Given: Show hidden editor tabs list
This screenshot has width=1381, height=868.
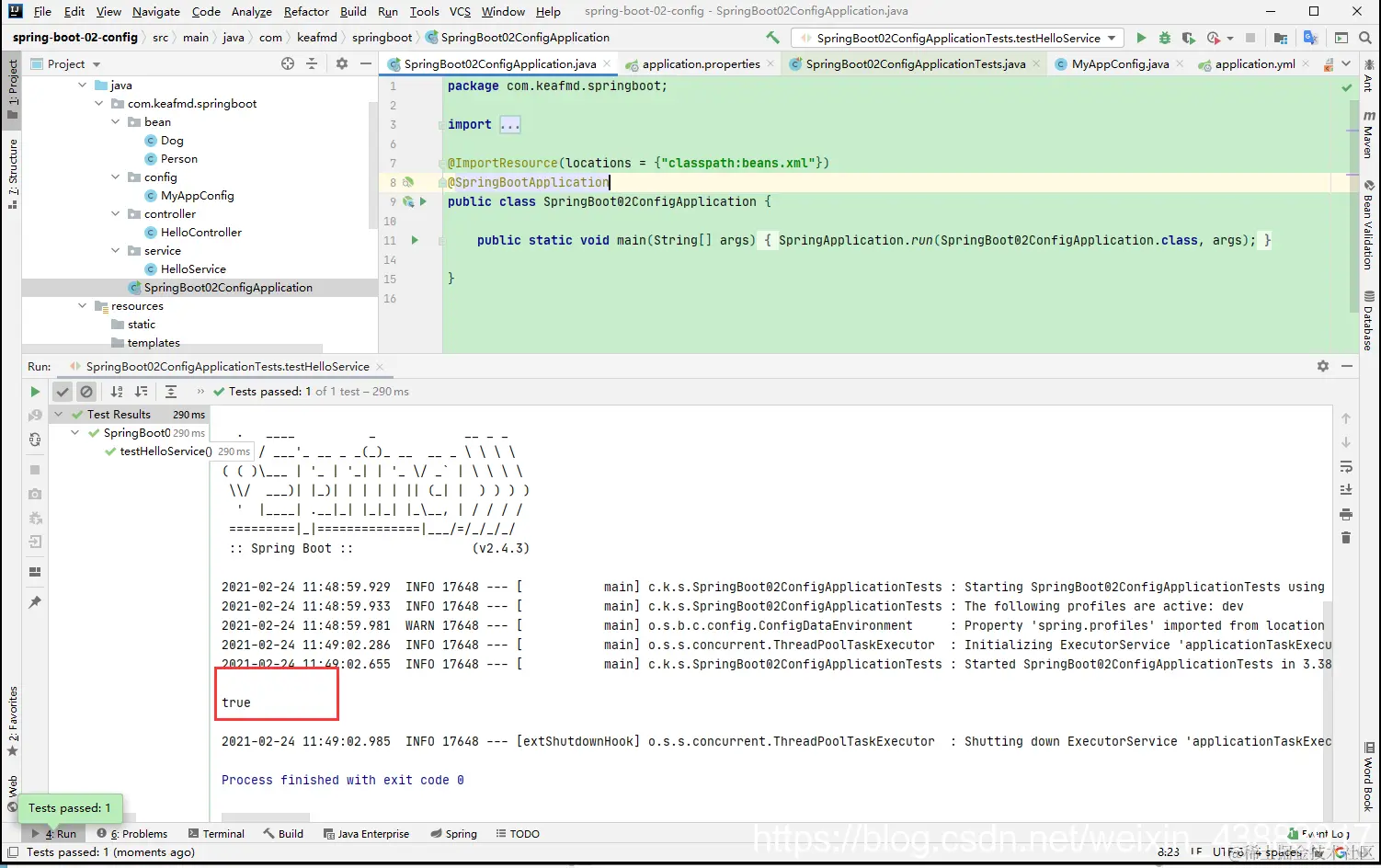Looking at the screenshot, I should [1346, 63].
